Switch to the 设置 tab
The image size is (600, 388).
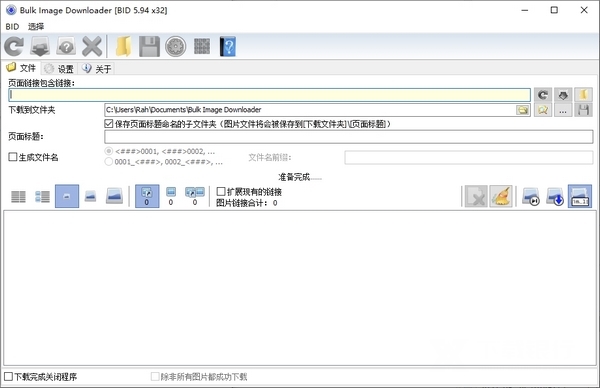point(59,69)
